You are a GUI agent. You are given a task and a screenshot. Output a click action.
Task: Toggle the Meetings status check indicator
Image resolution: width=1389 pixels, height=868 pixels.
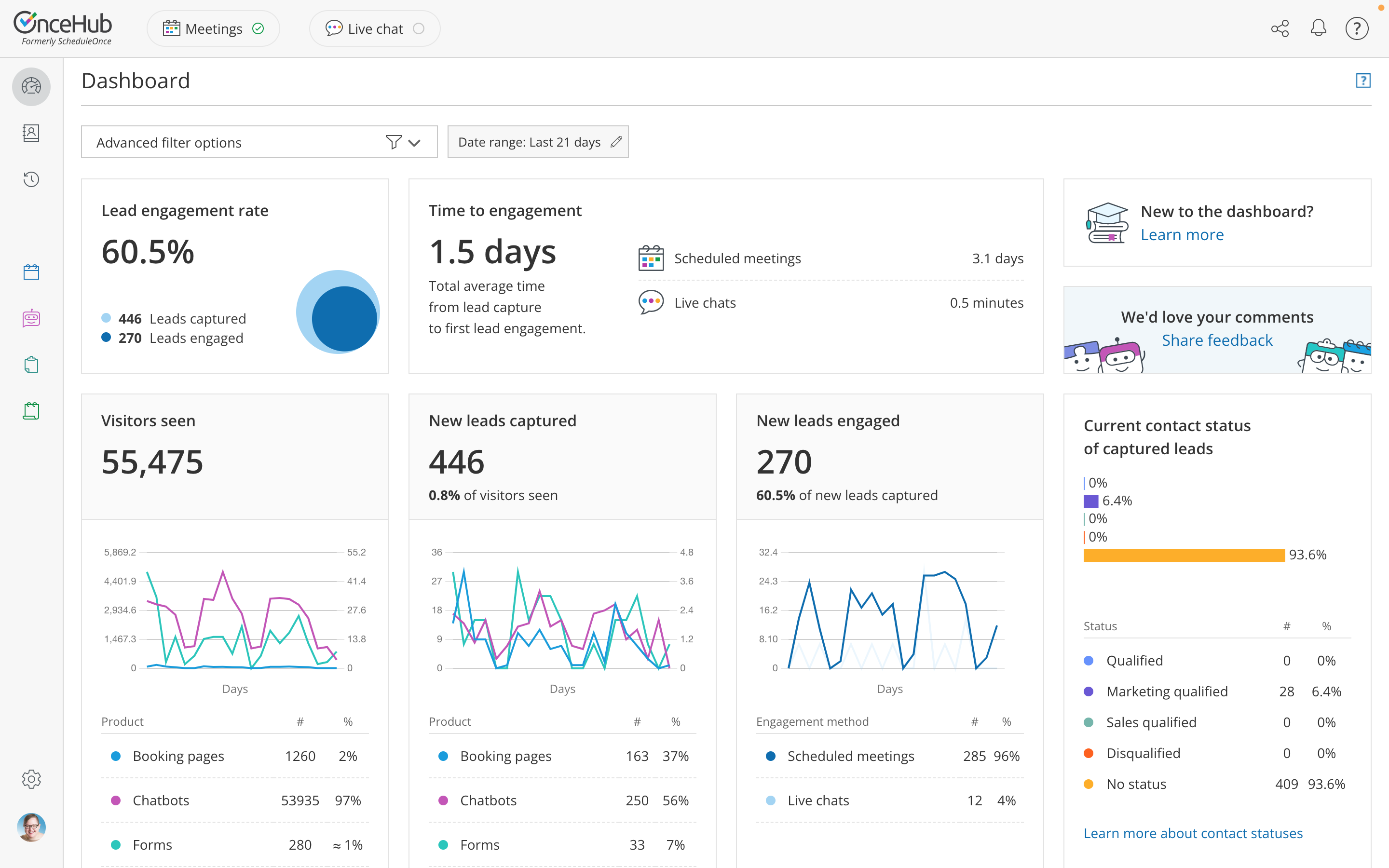[x=259, y=29]
